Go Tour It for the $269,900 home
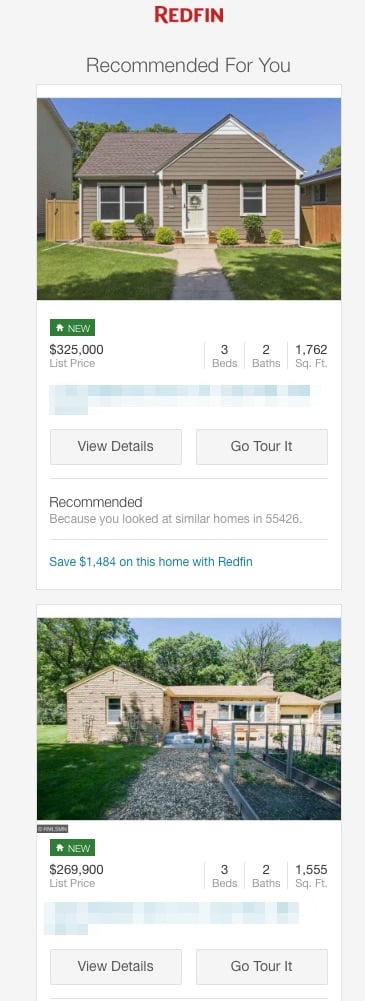Viewport: 365px width, 1001px height. click(262, 967)
